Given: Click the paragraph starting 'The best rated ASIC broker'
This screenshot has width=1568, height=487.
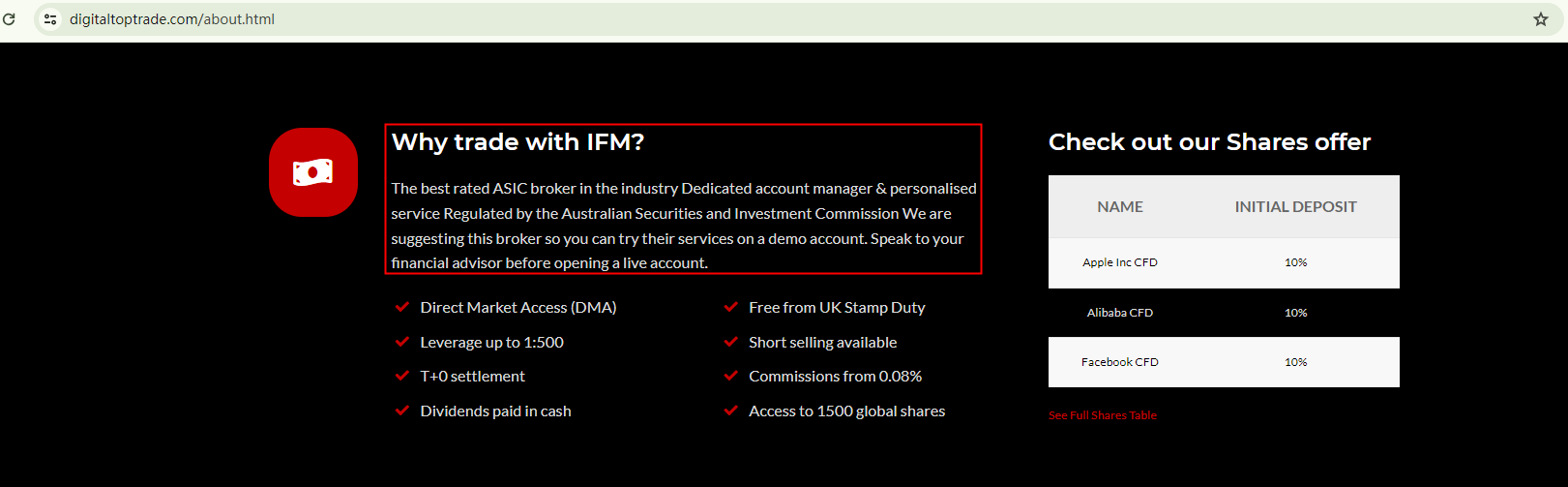Looking at the screenshot, I should coord(684,226).
